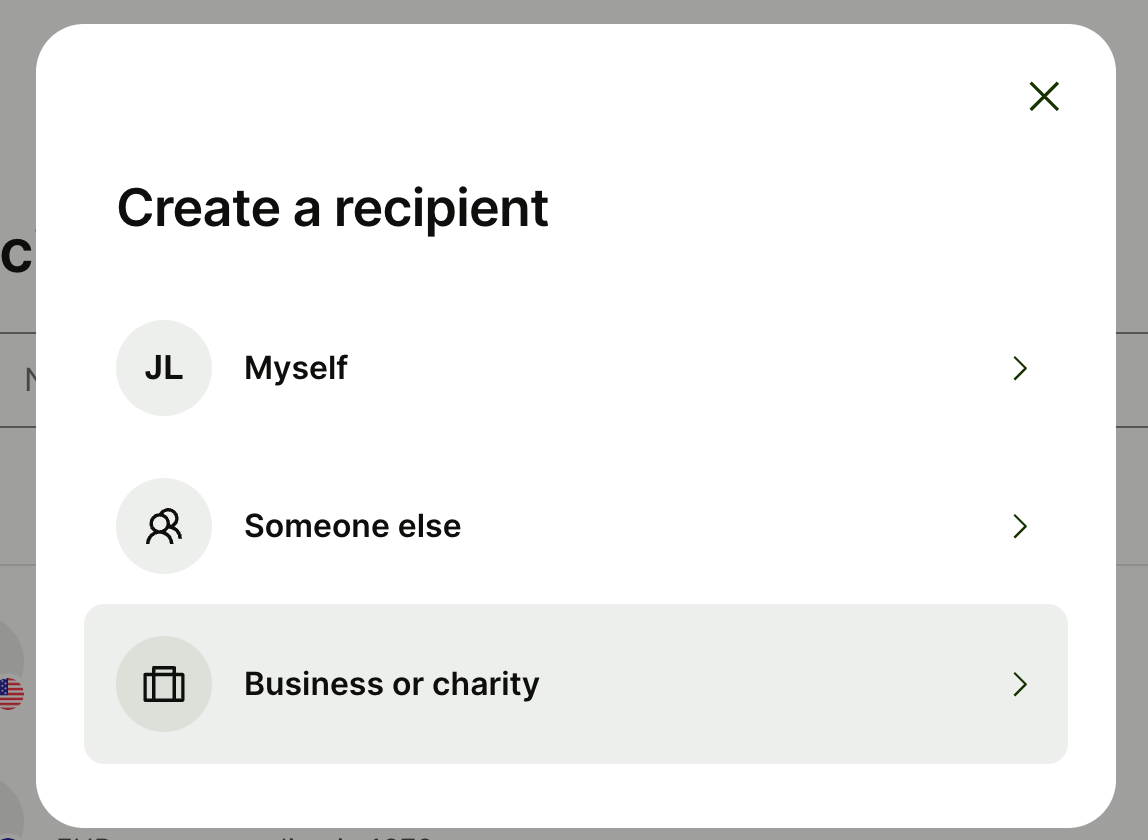Click the Create a recipient heading
1148x840 pixels.
[x=332, y=209]
